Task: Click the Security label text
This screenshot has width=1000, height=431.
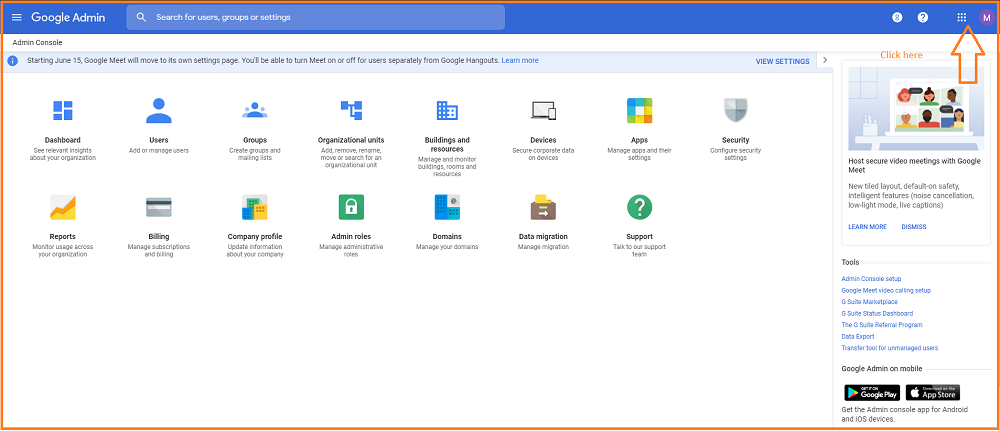Action: [735, 140]
